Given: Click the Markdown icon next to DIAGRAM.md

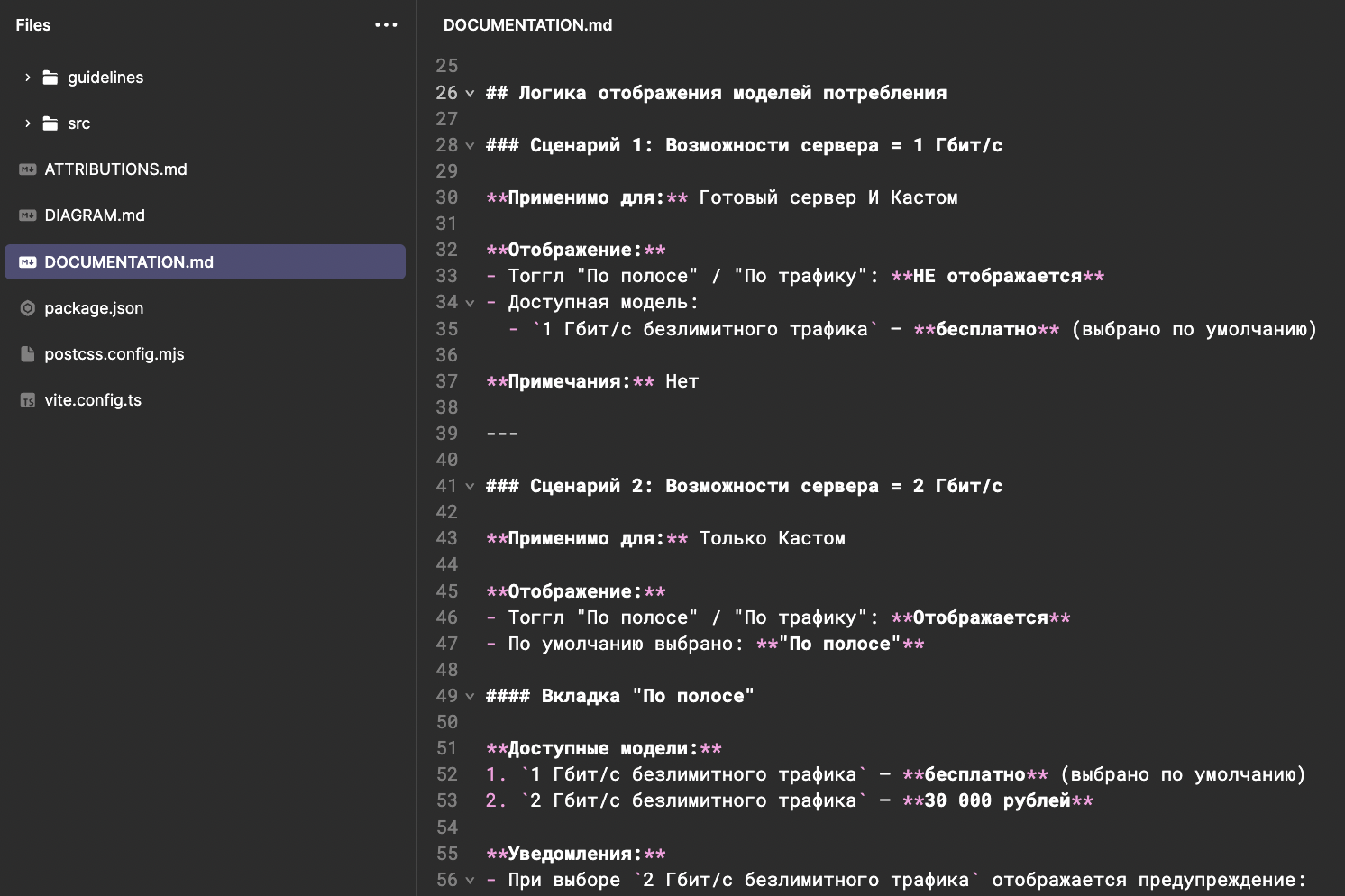Looking at the screenshot, I should pyautogui.click(x=25, y=215).
